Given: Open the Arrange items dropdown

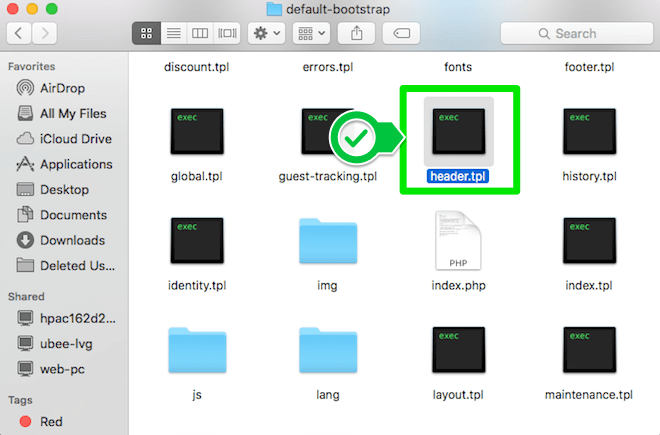Looking at the screenshot, I should (311, 33).
